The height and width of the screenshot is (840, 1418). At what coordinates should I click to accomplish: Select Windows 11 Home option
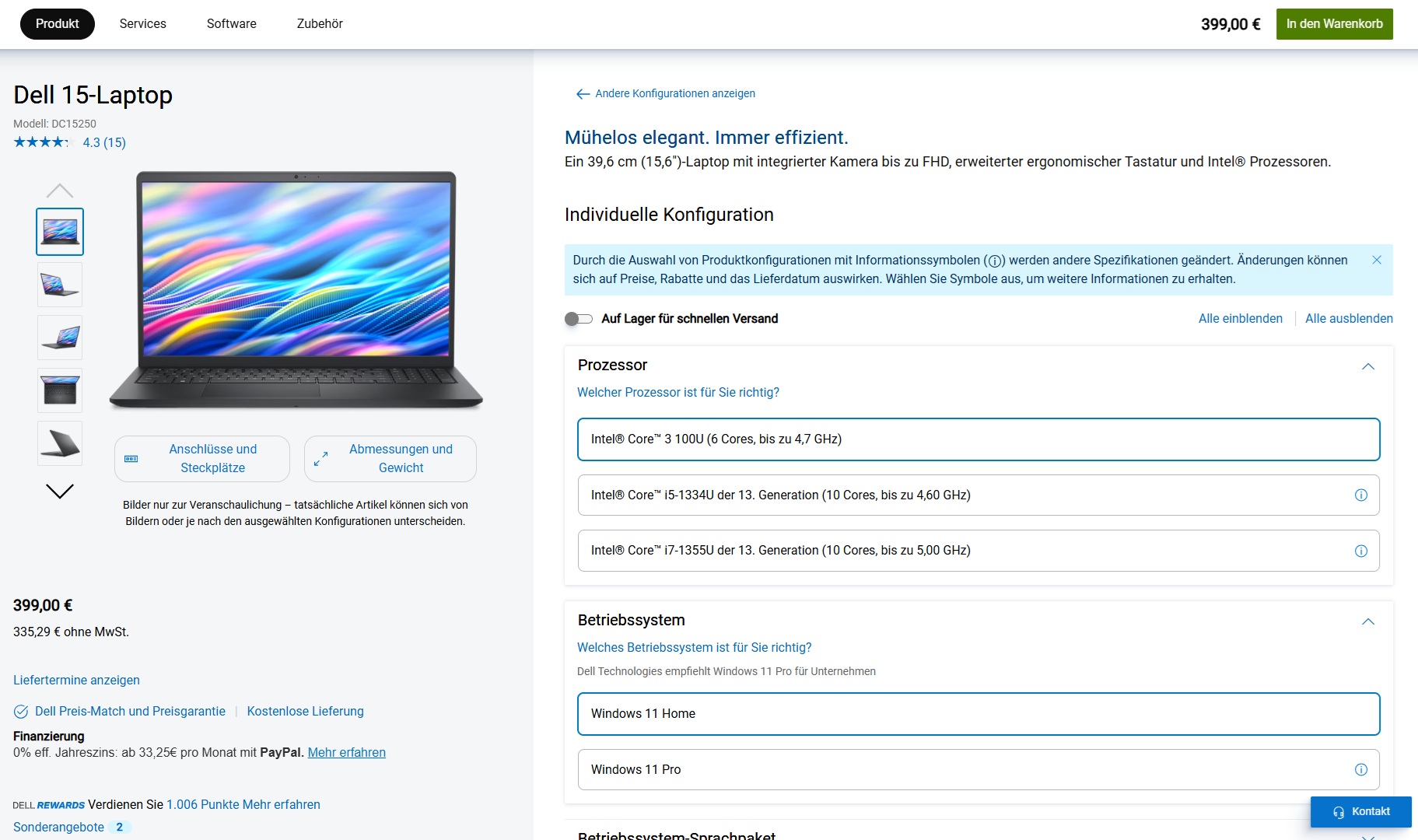979,714
